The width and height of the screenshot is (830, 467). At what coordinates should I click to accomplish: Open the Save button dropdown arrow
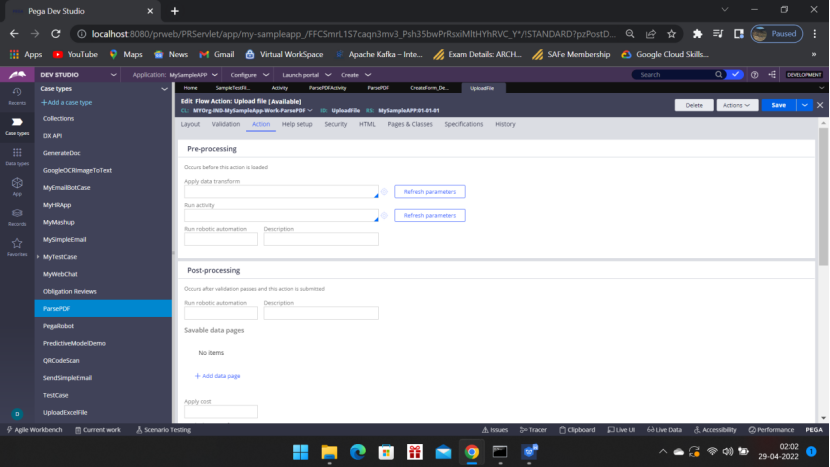coord(805,105)
